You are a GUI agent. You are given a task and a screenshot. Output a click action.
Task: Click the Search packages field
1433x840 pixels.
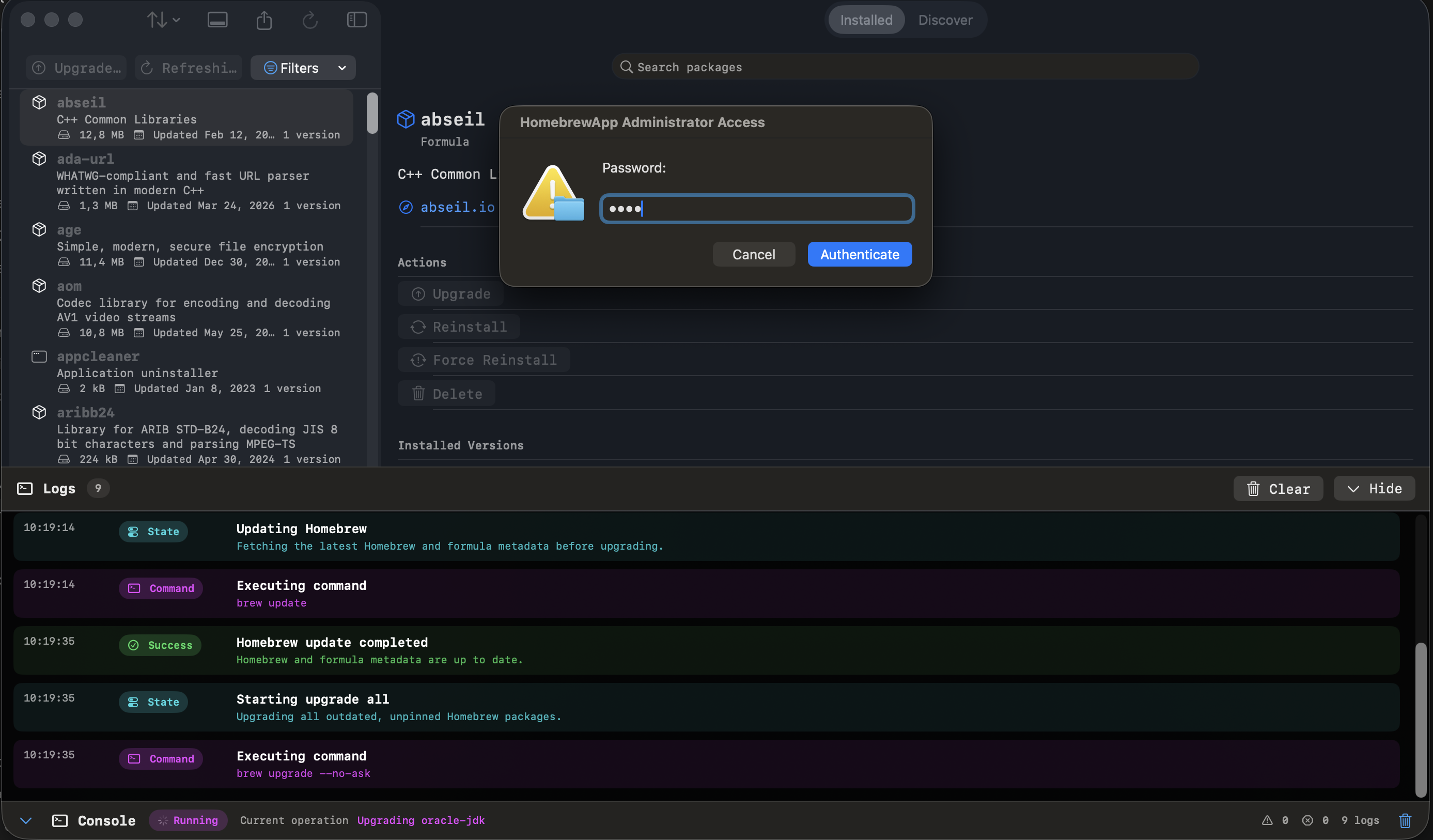coord(905,67)
